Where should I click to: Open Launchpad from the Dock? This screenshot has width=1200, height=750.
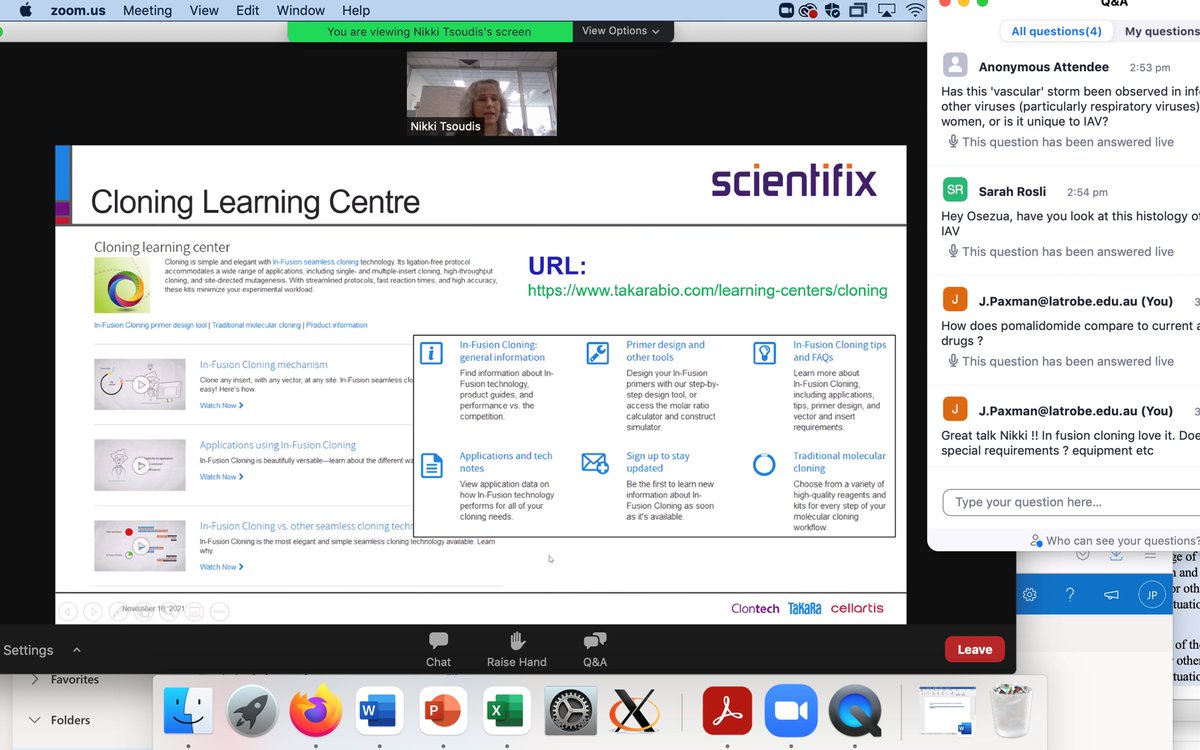pyautogui.click(x=252, y=712)
